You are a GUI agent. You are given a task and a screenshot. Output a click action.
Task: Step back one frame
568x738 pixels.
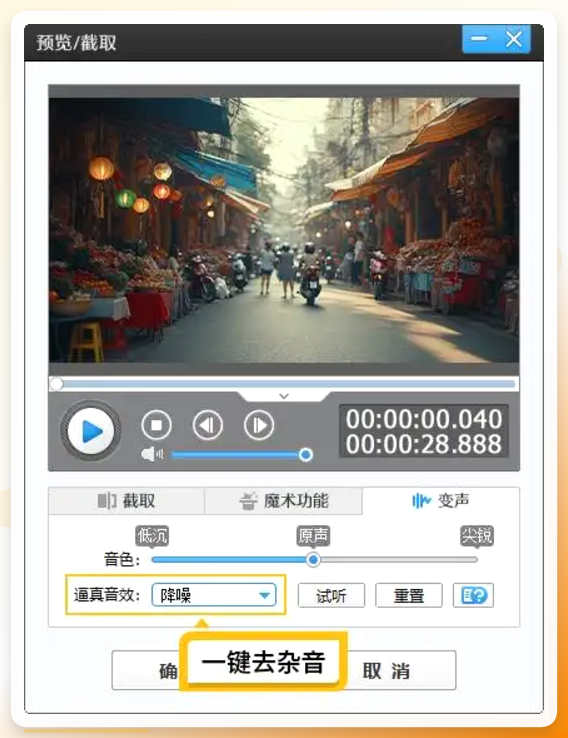(x=208, y=425)
